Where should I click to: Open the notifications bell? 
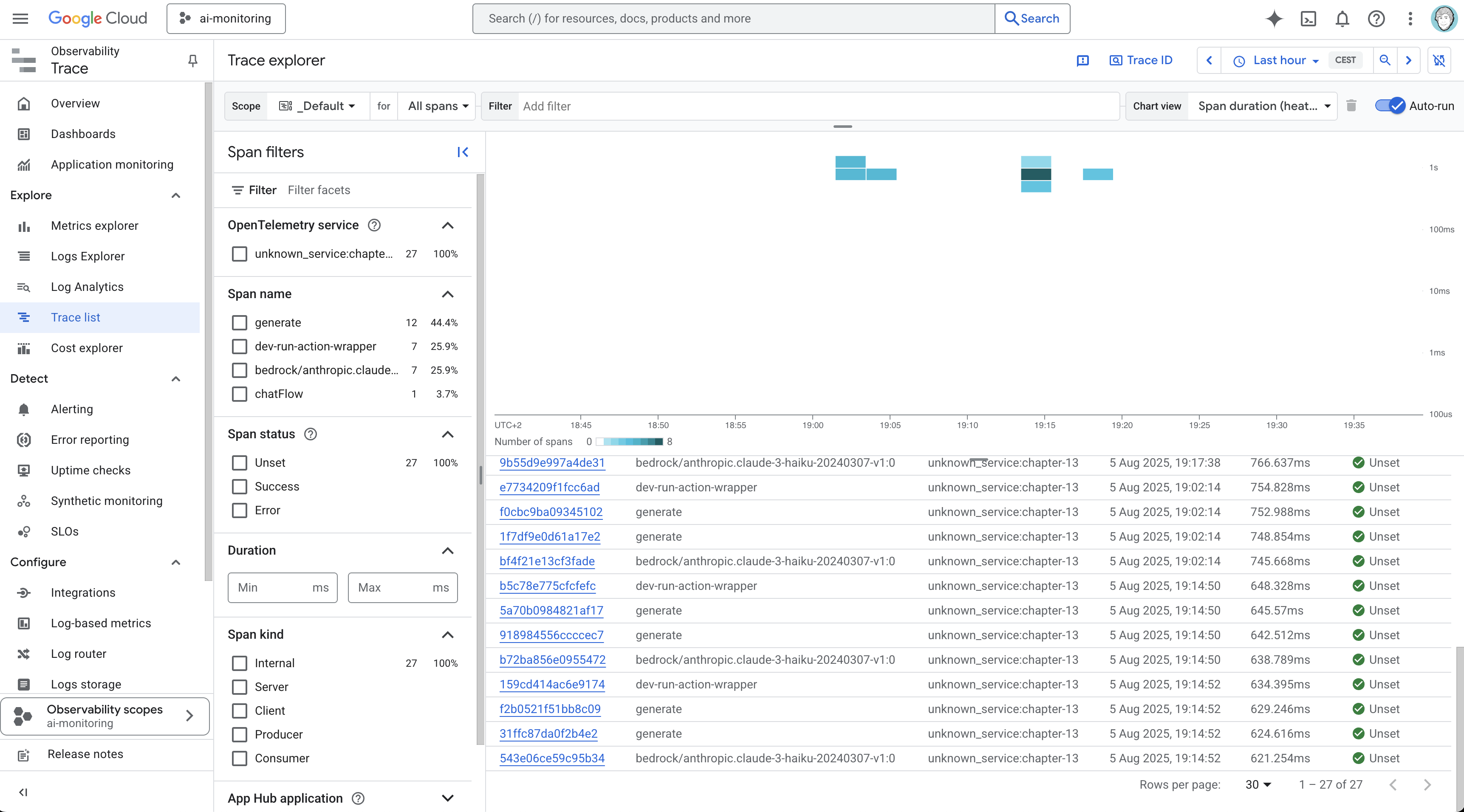(1342, 19)
